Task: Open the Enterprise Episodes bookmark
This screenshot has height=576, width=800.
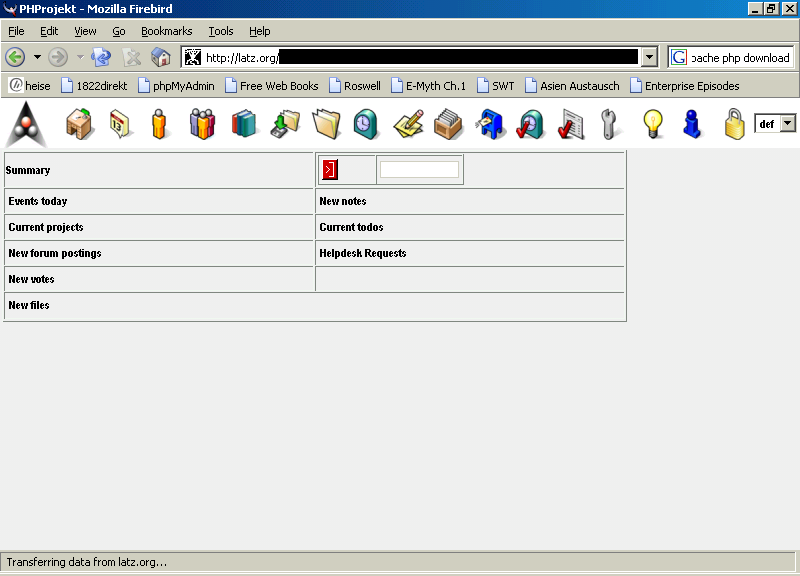Action: pos(685,86)
